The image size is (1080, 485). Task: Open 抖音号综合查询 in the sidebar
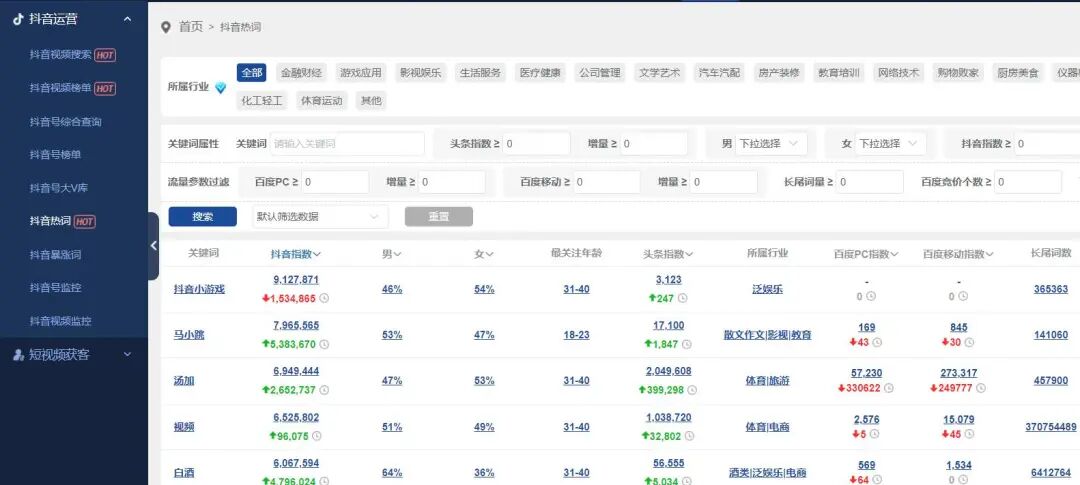coord(65,122)
